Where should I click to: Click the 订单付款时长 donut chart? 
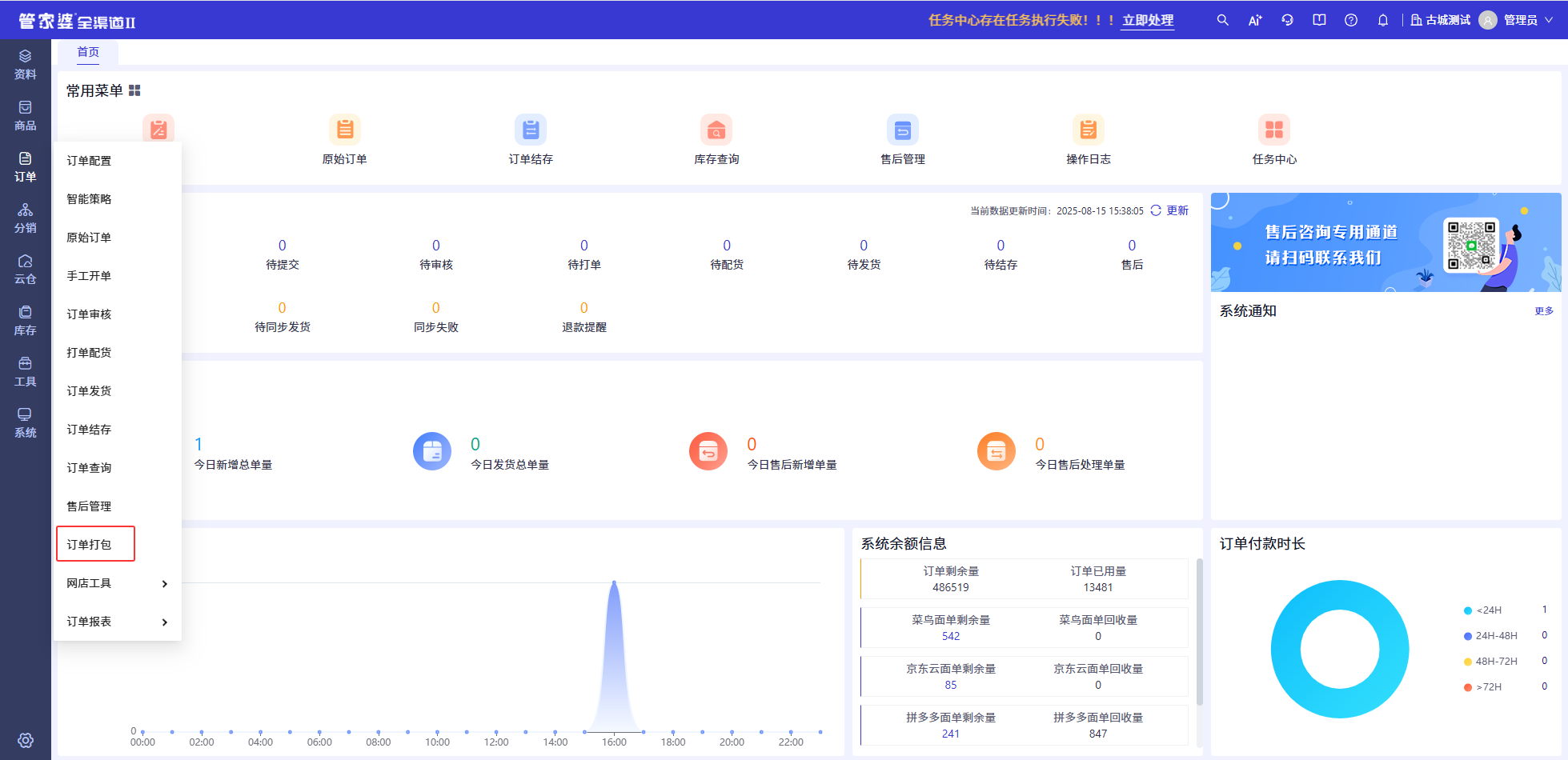tap(1340, 649)
